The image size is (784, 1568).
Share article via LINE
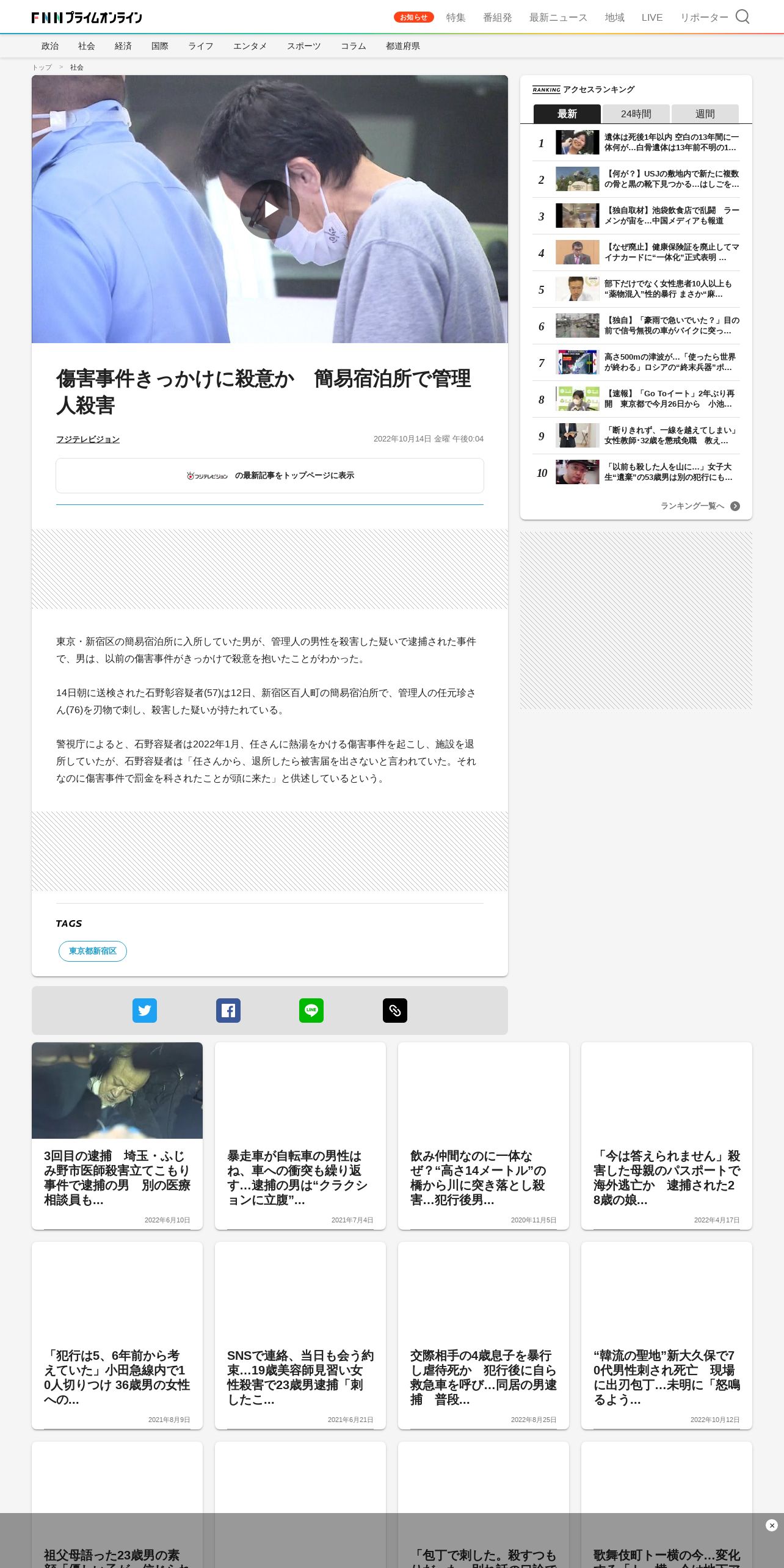coord(311,1011)
